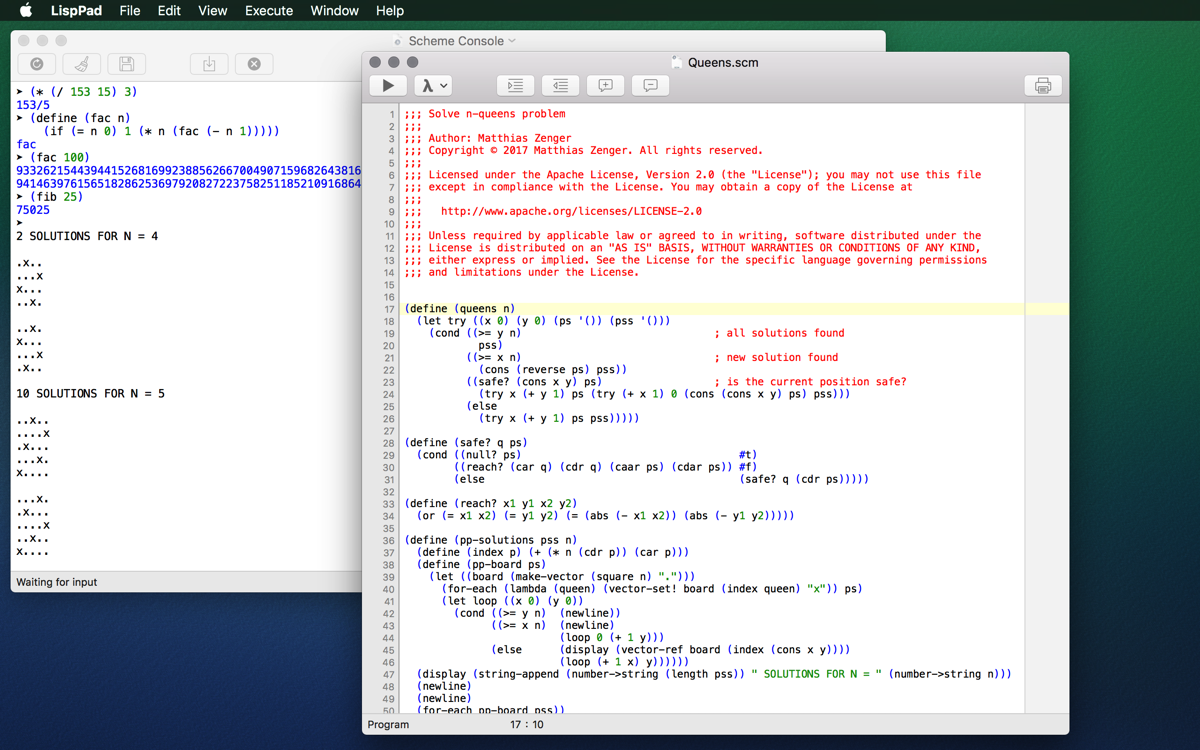
Task: Click the 'Program' label in status bar
Action: pos(388,724)
